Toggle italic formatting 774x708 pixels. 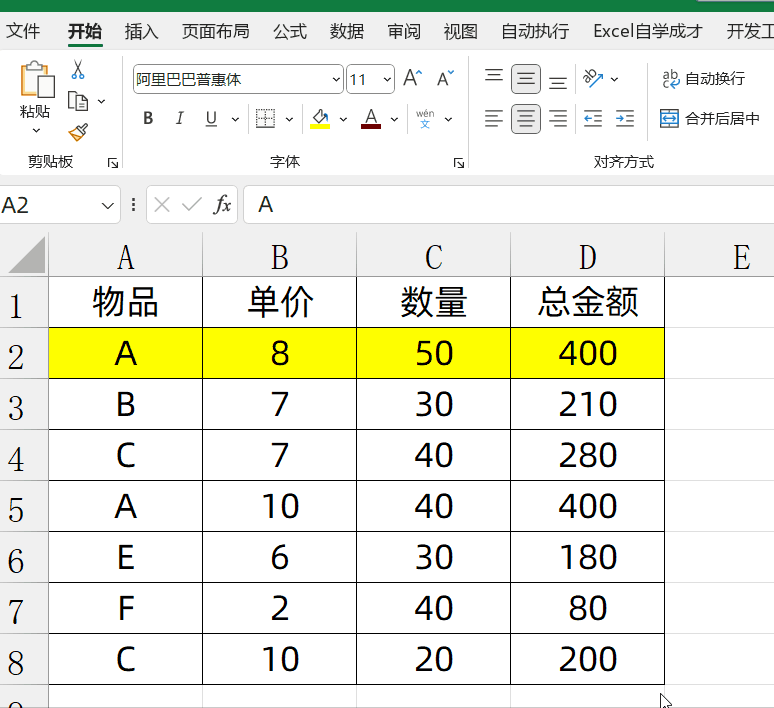180,118
